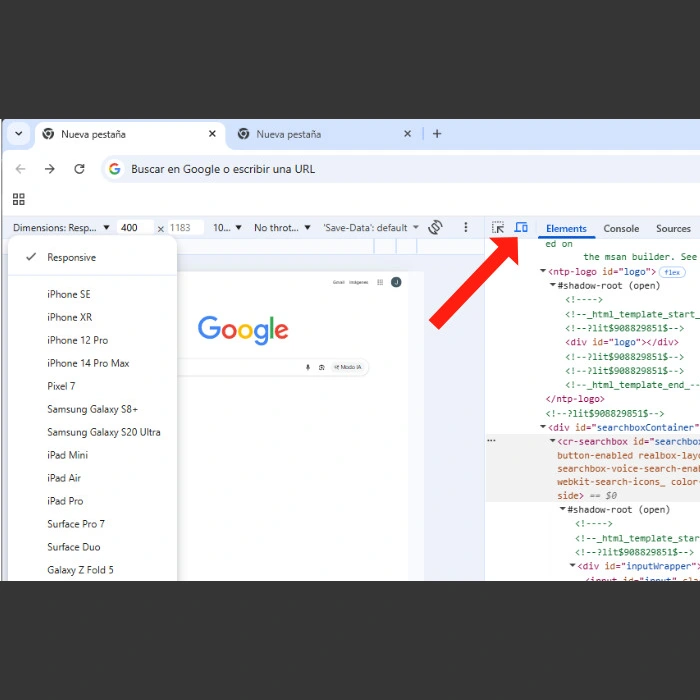Collapse the second #shadow-root (open) node

click(562, 509)
